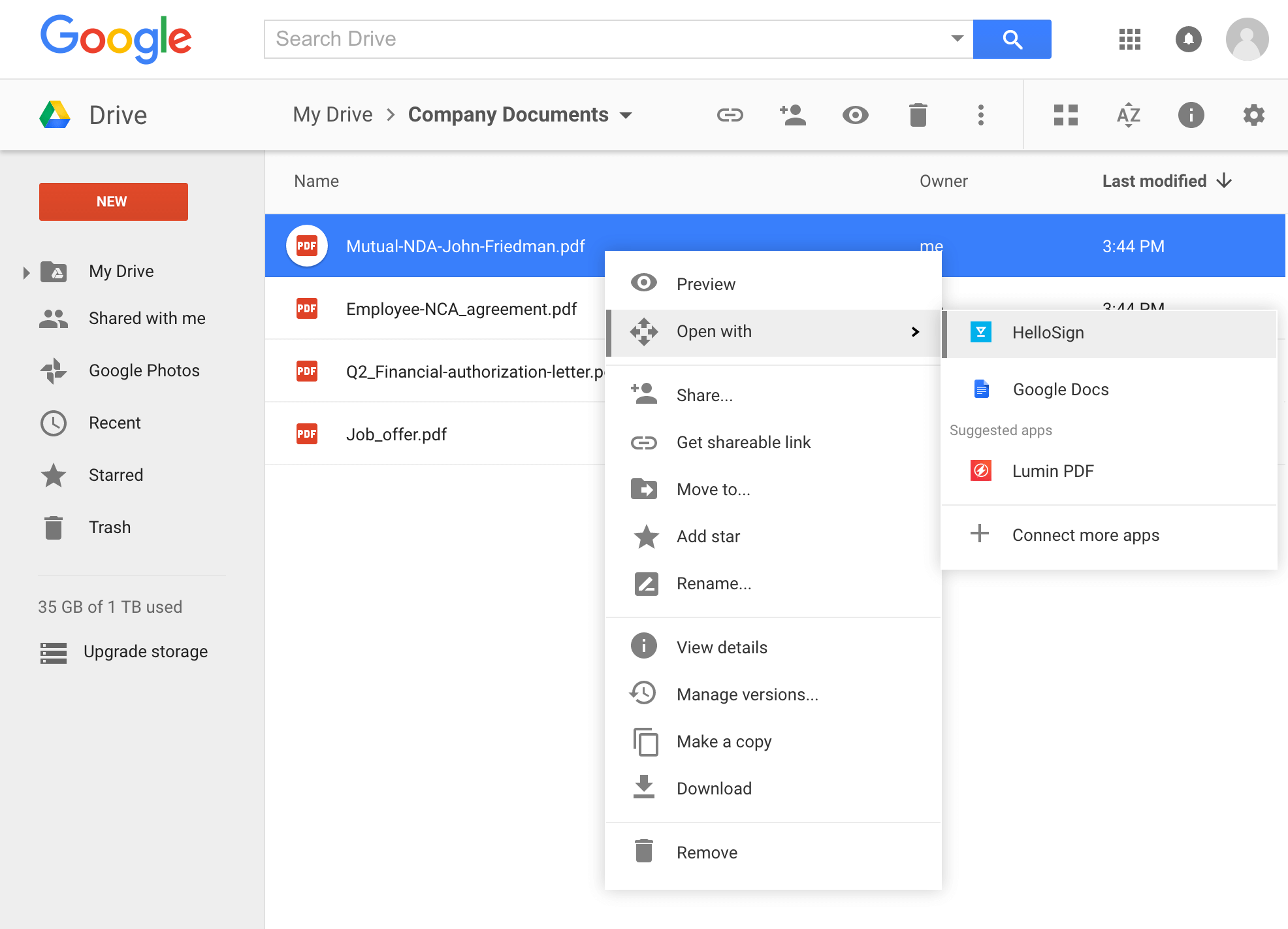Click the Google Docs icon for PDF
The width and height of the screenshot is (1288, 929).
[x=980, y=390]
